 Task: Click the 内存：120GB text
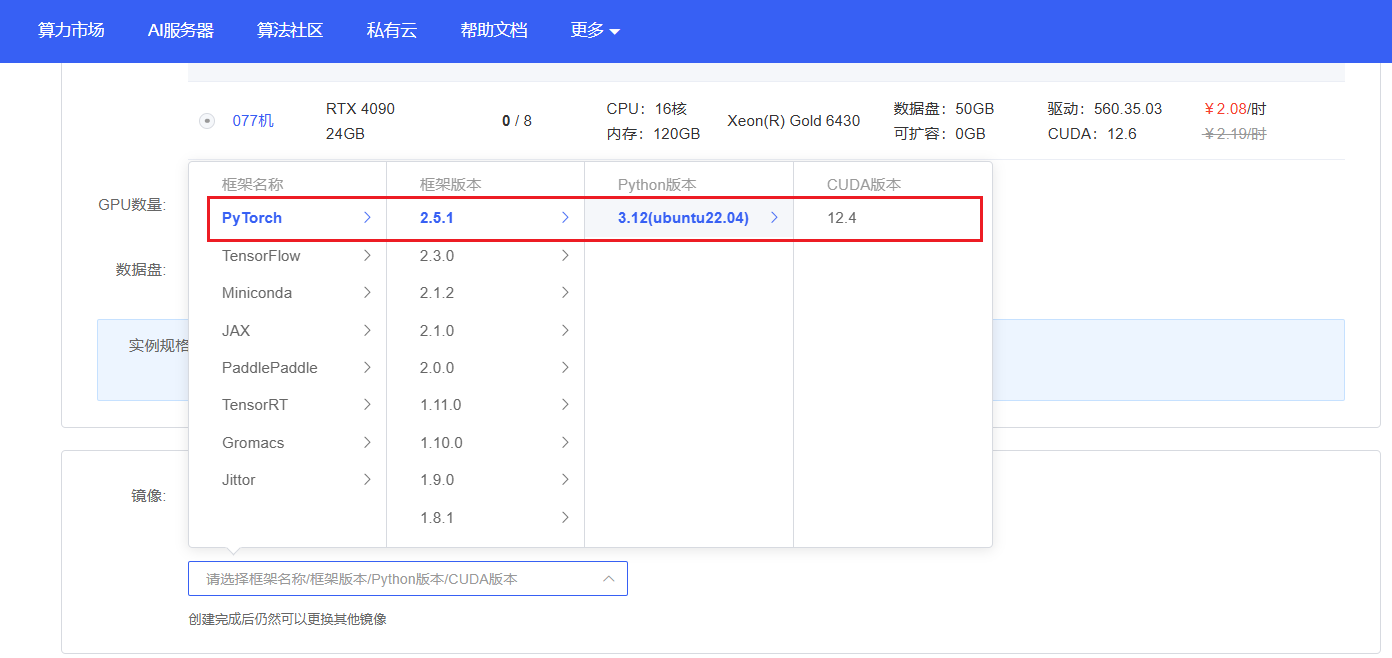pyautogui.click(x=653, y=134)
